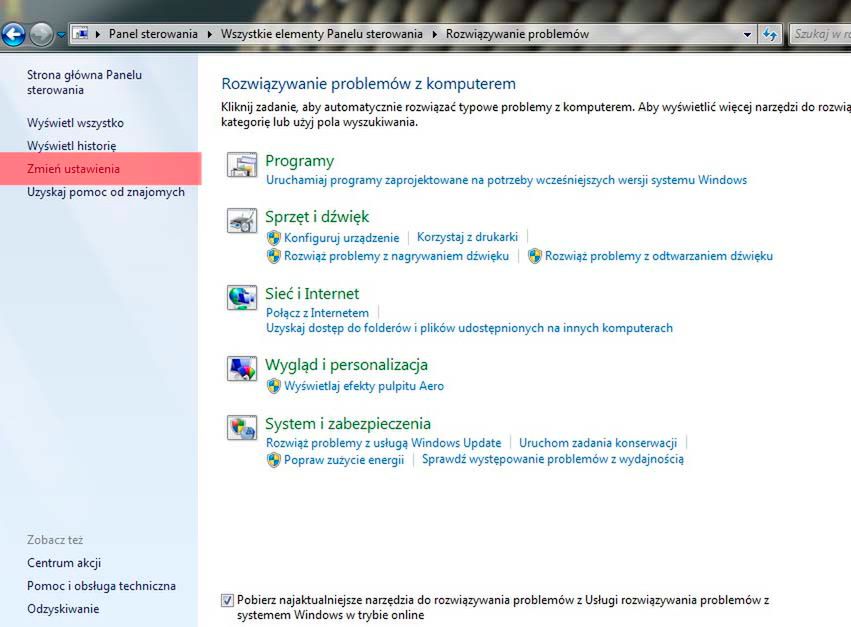Click into the Szukaj search field

coord(820,34)
